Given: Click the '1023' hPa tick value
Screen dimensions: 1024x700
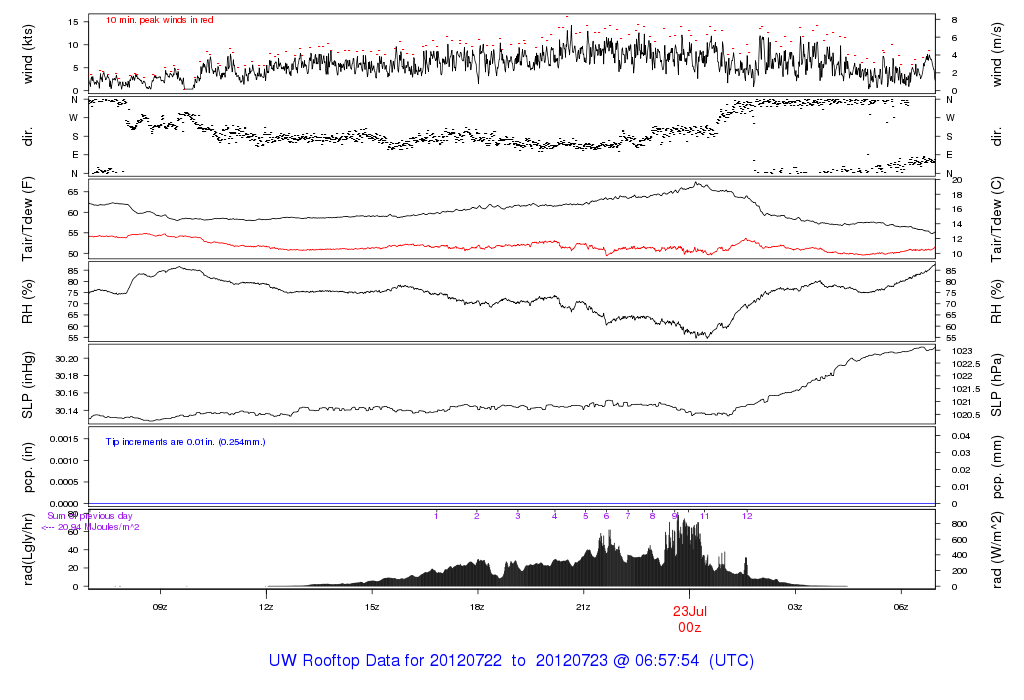Looking at the screenshot, I should point(962,351).
